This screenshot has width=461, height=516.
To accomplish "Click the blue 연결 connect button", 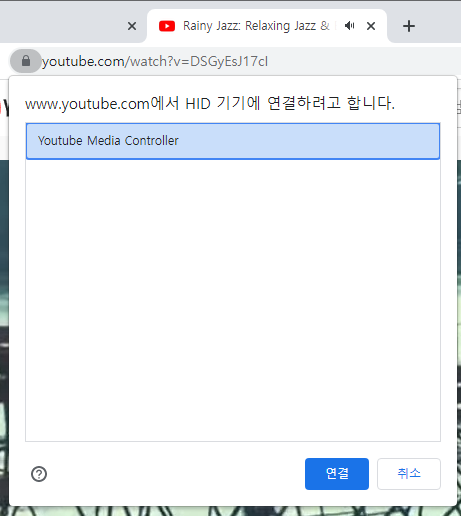I will pyautogui.click(x=337, y=474).
